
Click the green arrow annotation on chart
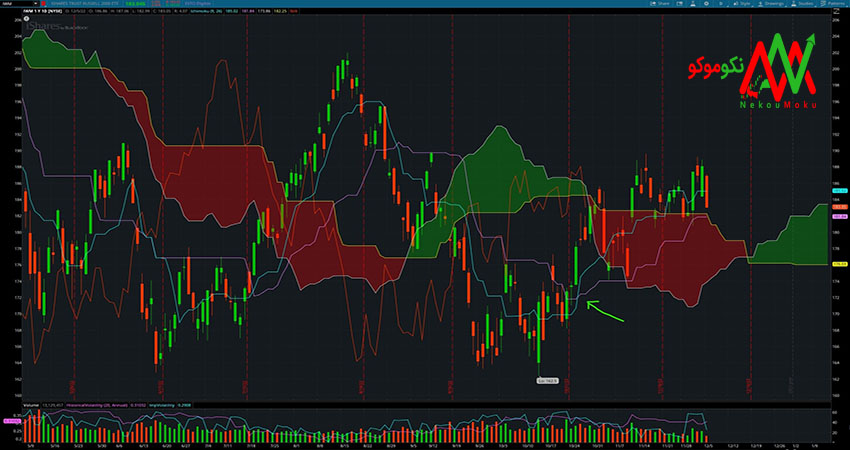tap(604, 310)
